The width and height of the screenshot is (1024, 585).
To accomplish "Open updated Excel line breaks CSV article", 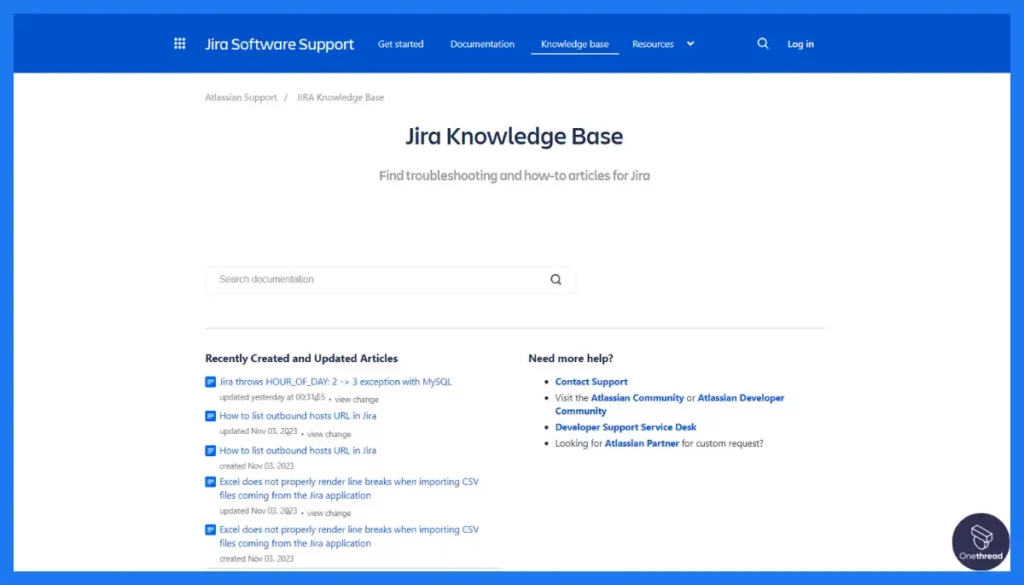I will (349, 488).
